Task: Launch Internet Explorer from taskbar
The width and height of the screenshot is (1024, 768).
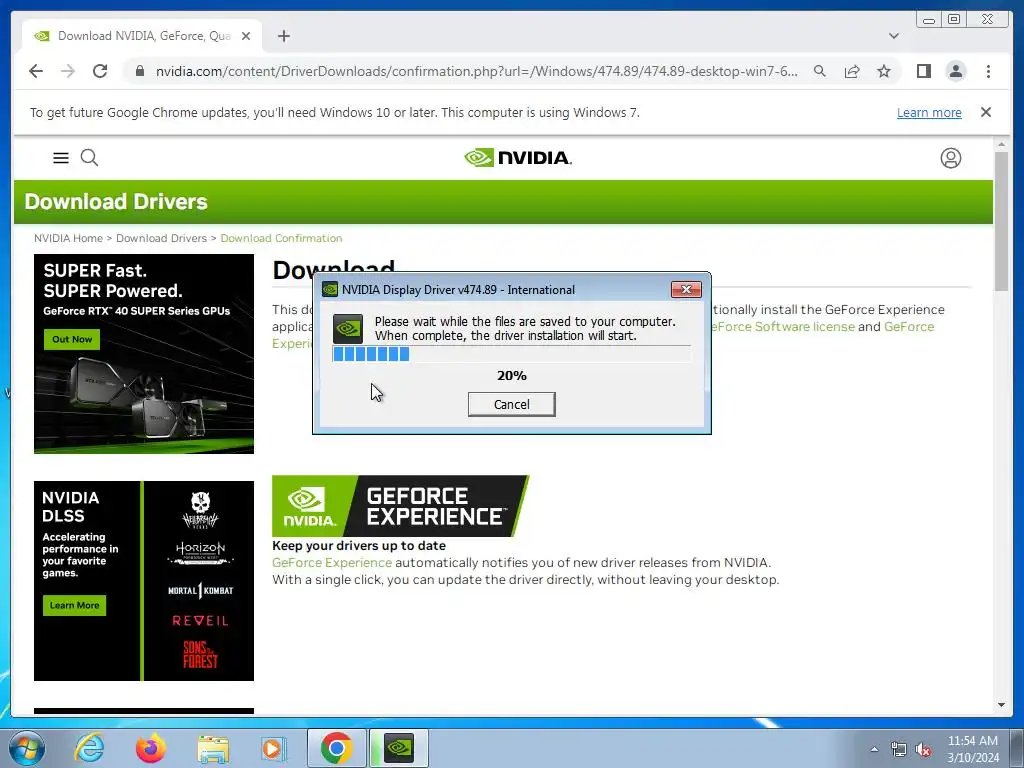Action: tap(89, 748)
